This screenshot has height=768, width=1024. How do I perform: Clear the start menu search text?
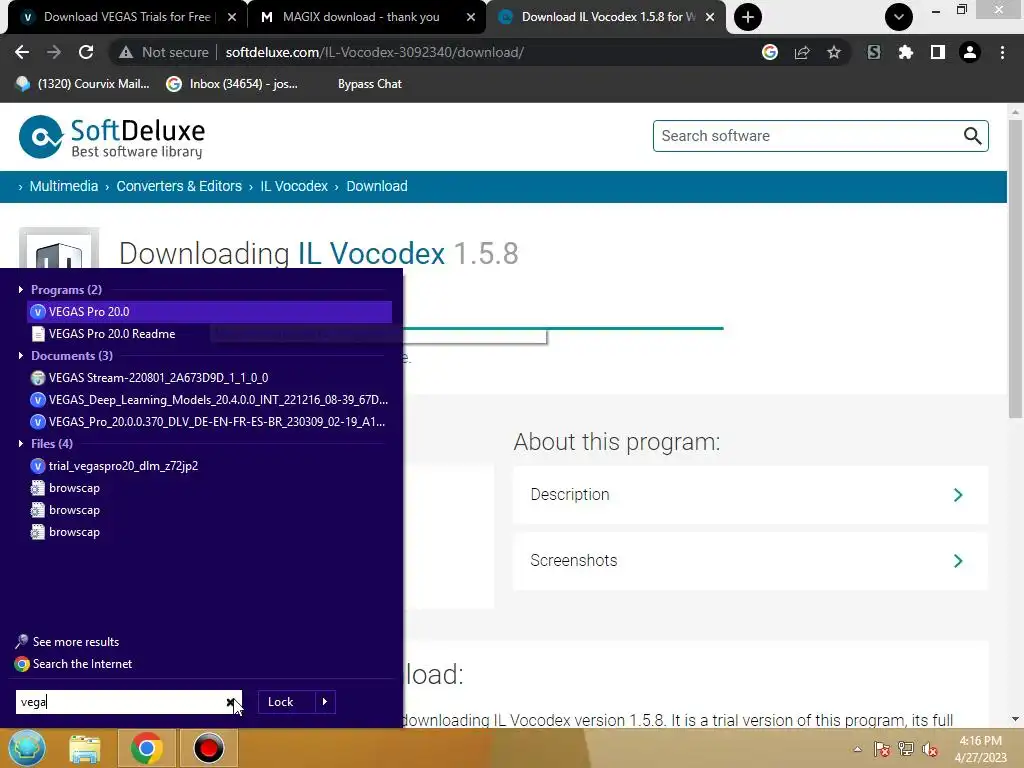[231, 702]
